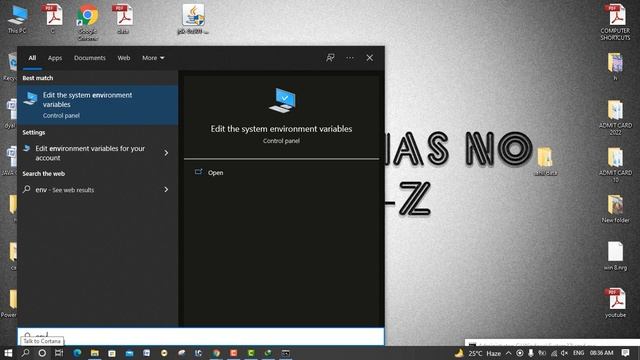Screen dimensions: 640x360
Task: Close the search panel with X
Action: [369, 58]
